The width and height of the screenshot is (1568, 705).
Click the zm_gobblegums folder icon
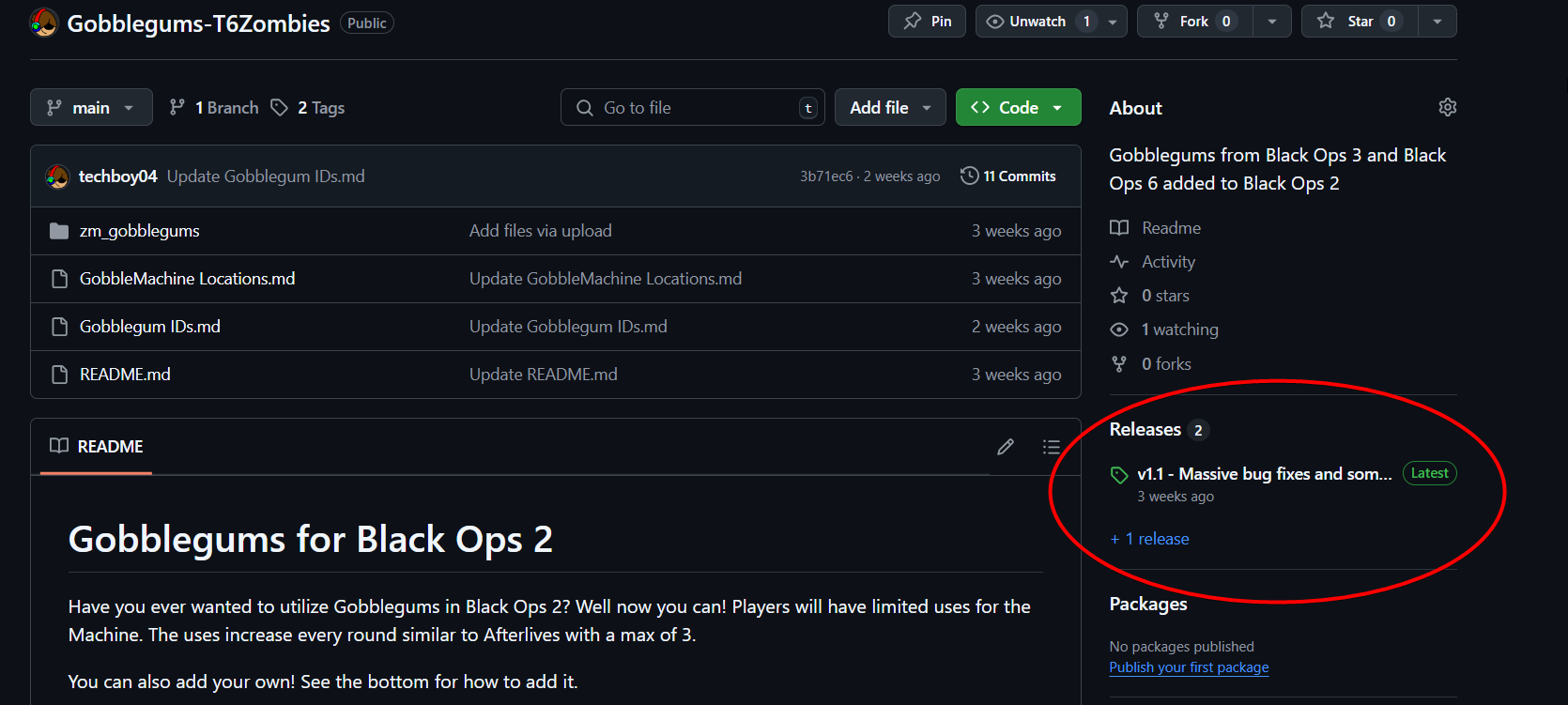tap(59, 231)
